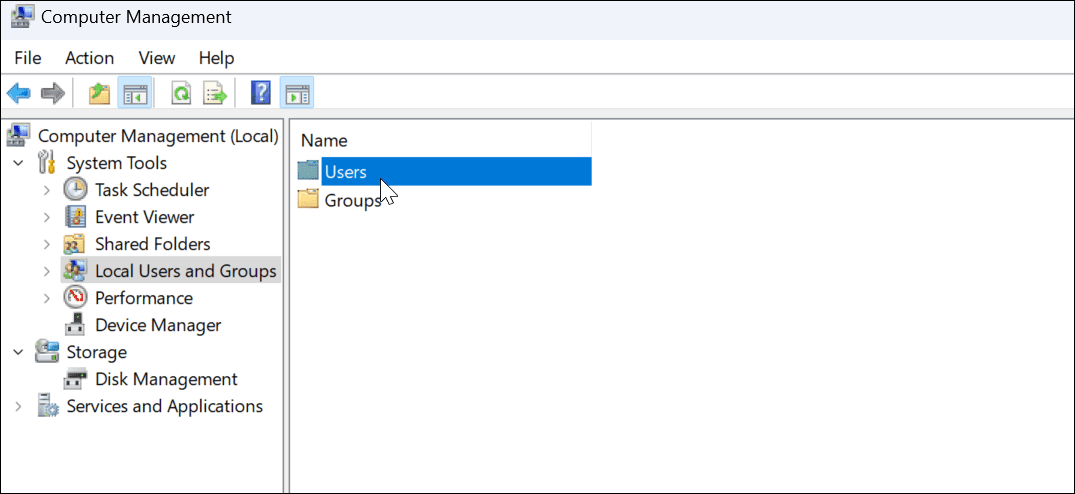This screenshot has width=1075, height=494.
Task: Select Task Scheduler in the tree
Action: pyautogui.click(x=152, y=190)
